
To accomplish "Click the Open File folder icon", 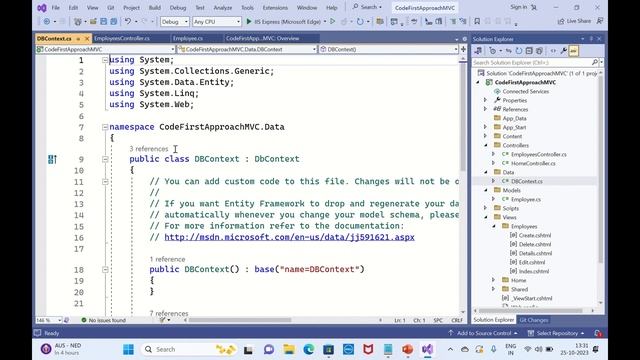I will 93,22.
